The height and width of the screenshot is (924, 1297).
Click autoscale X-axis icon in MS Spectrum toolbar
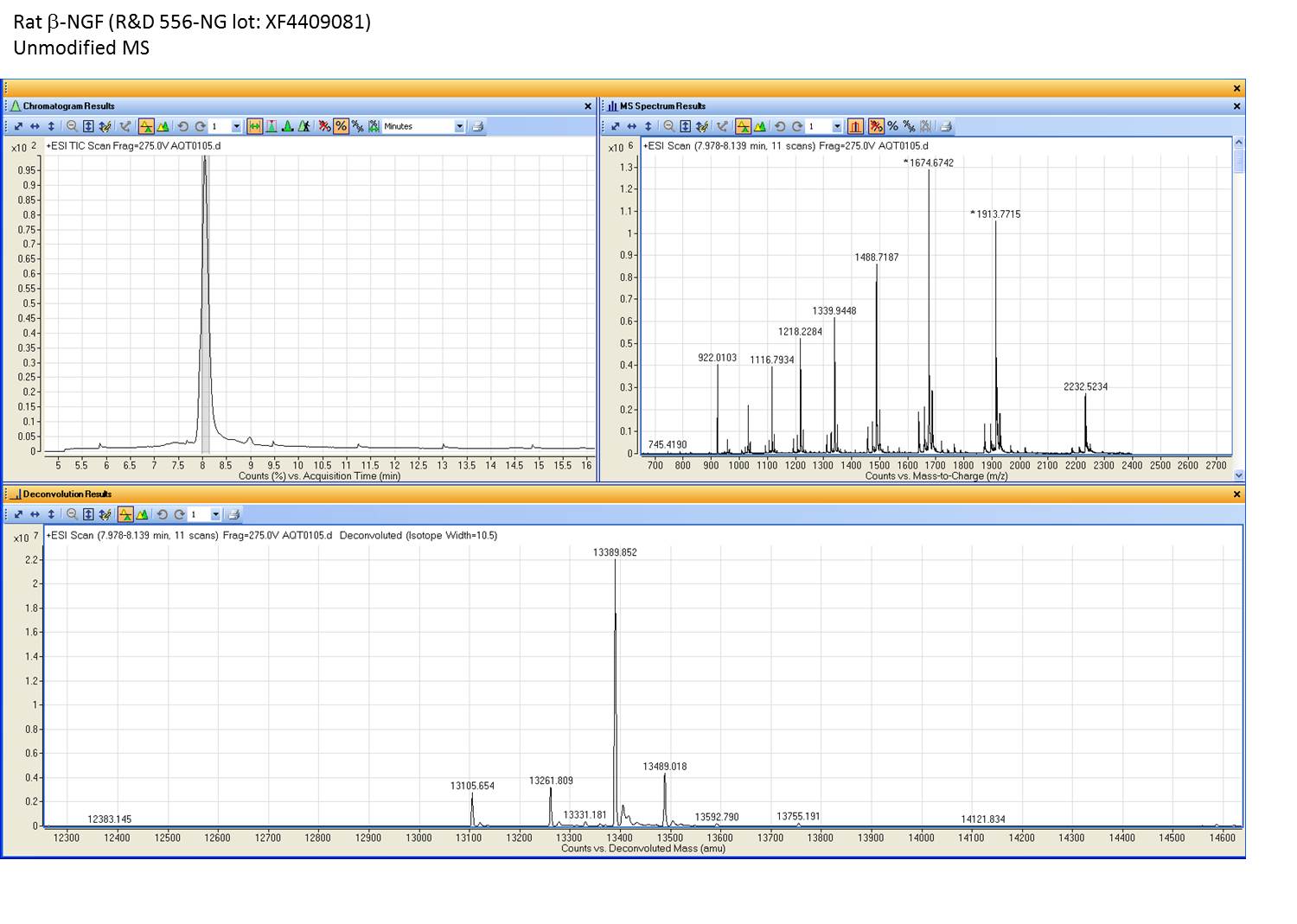click(631, 126)
